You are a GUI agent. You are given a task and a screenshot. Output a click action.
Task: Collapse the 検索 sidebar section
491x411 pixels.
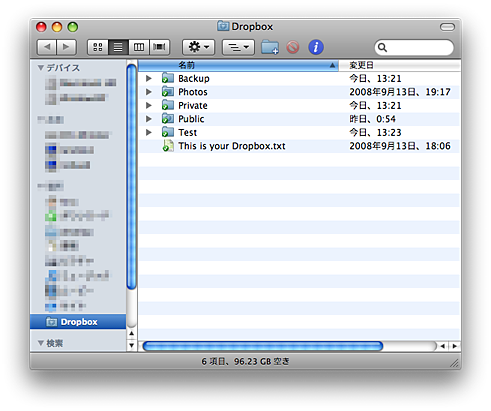point(41,343)
